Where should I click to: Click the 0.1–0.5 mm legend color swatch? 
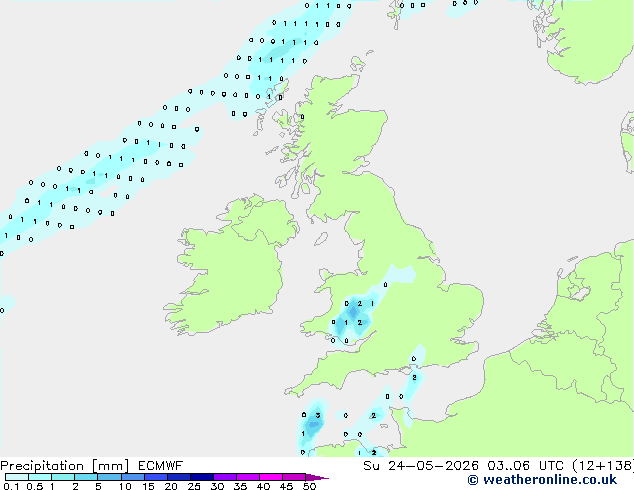click(17, 477)
